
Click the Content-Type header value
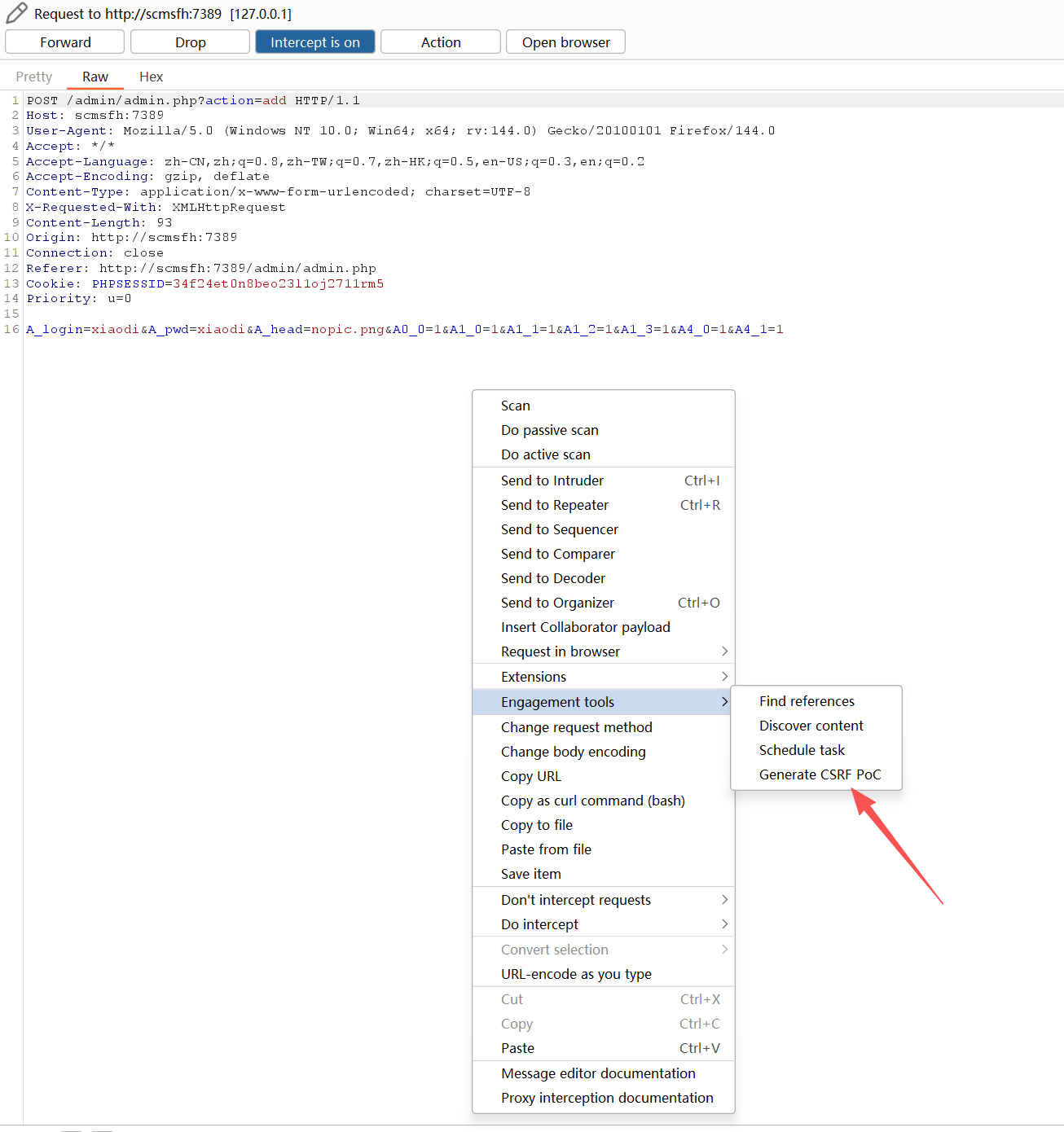pyautogui.click(x=335, y=191)
